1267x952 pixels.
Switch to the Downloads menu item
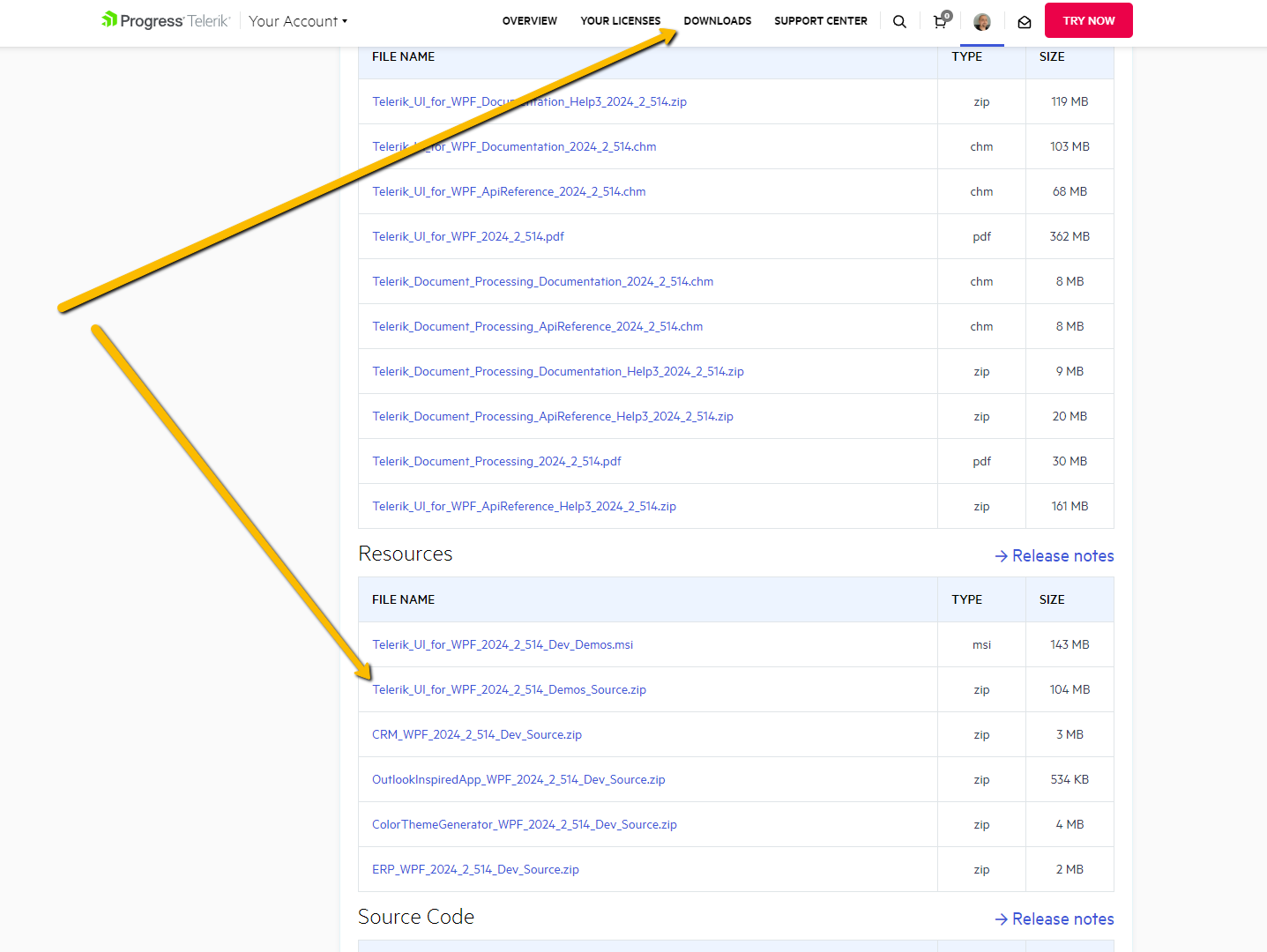click(717, 21)
